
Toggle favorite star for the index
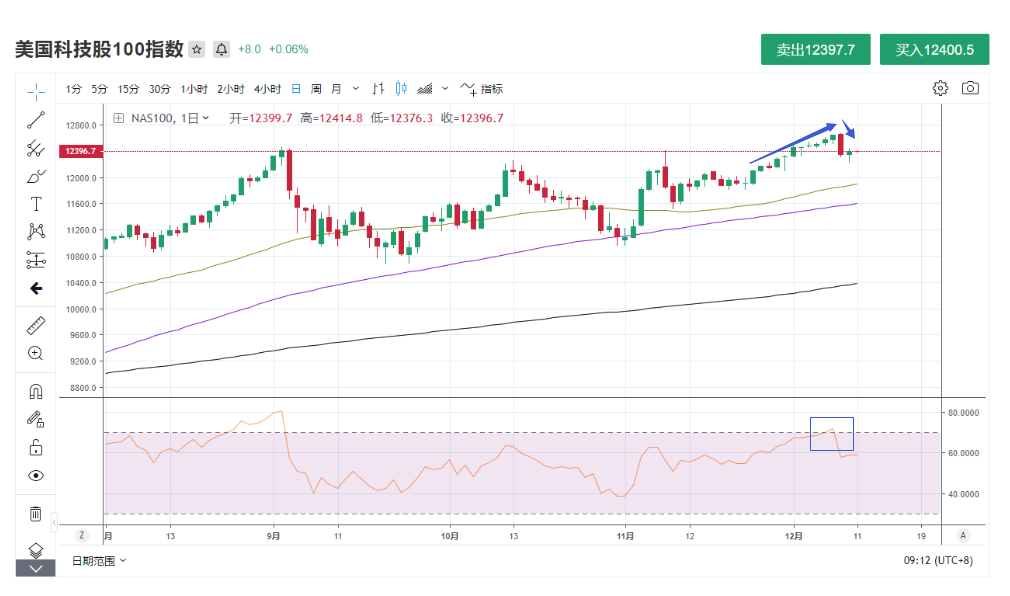pos(197,49)
